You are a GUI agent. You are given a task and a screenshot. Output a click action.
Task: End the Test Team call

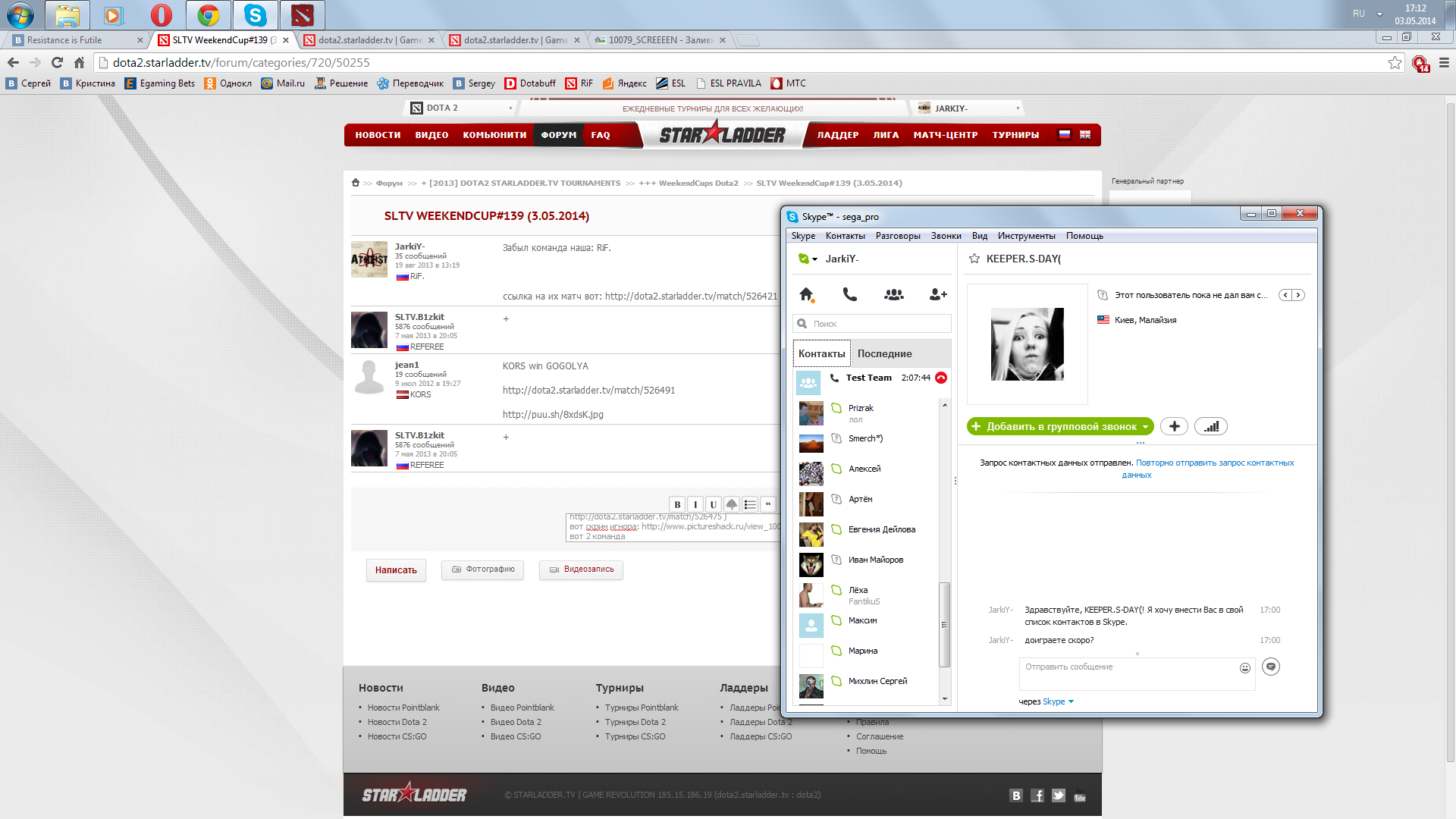[x=941, y=378]
